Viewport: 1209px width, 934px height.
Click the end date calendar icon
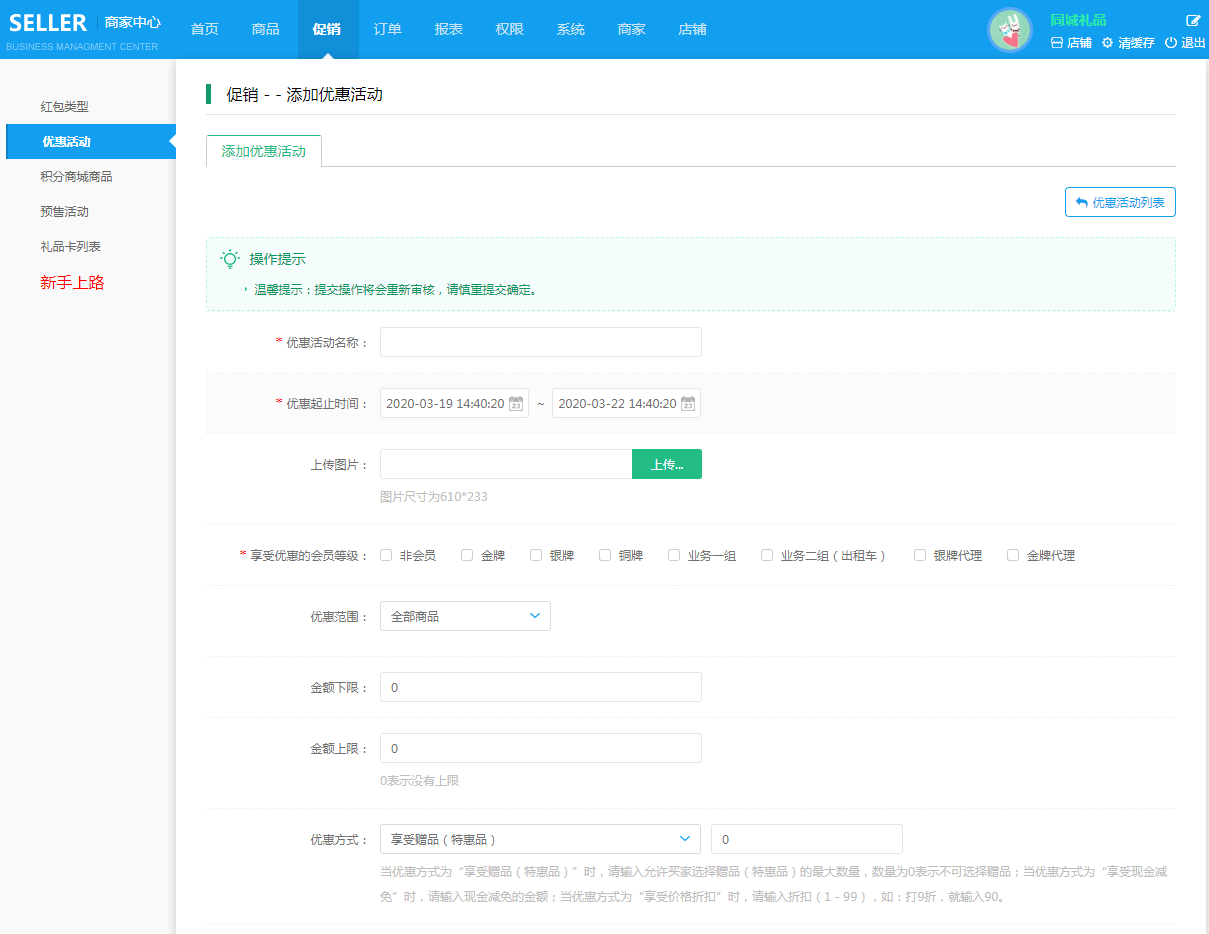(x=688, y=404)
